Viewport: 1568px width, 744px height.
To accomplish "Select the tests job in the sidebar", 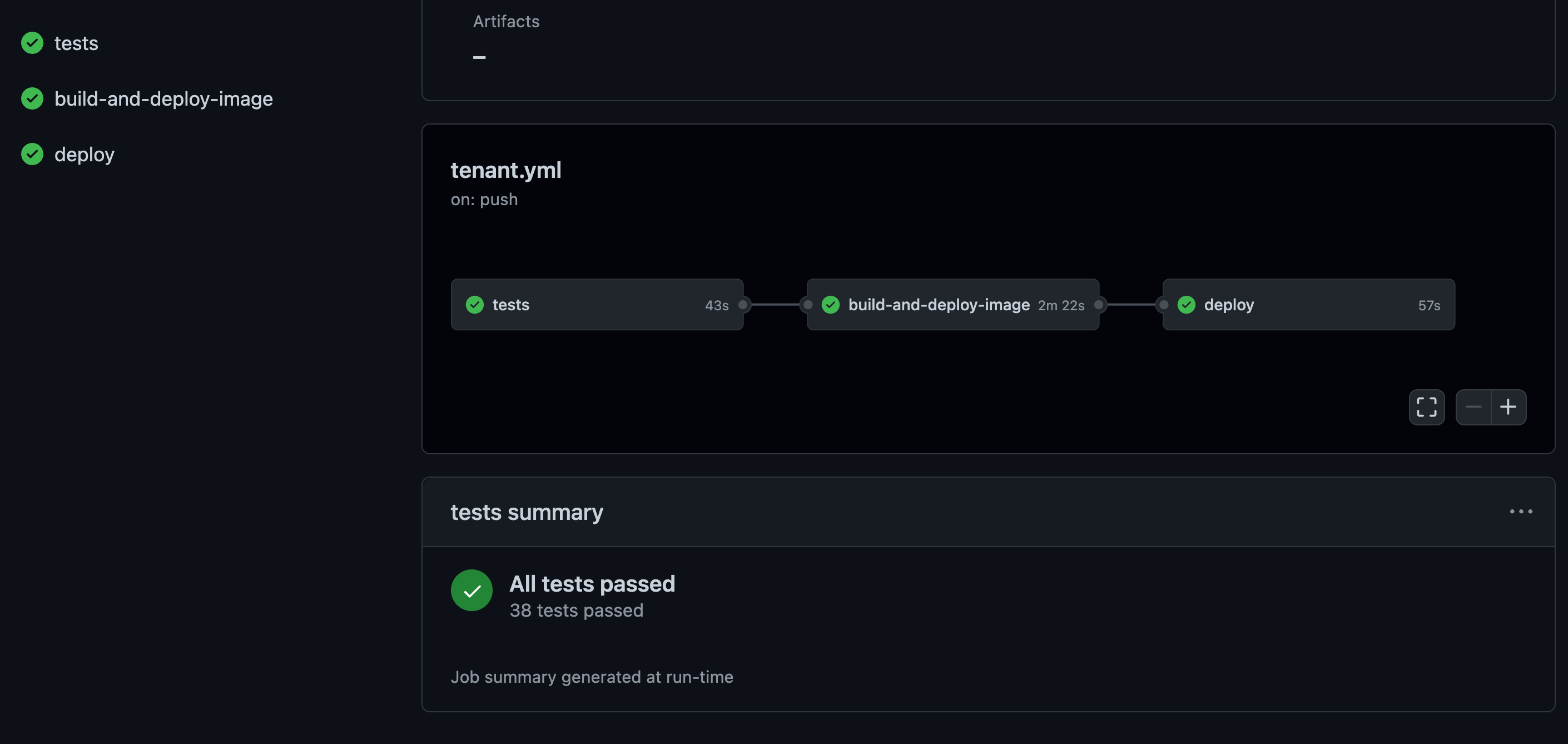I will click(76, 43).
